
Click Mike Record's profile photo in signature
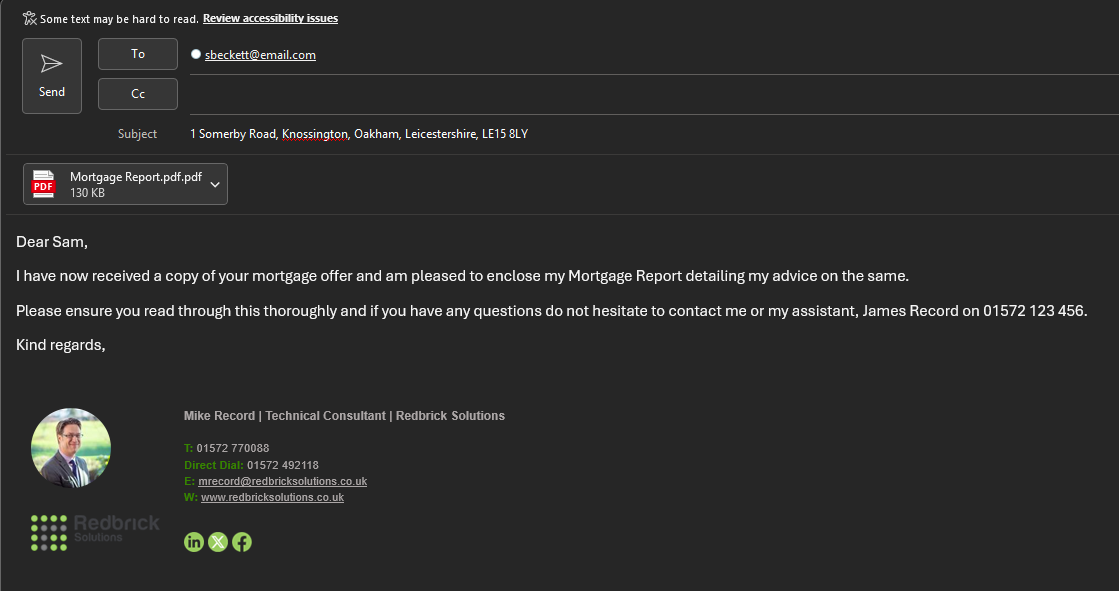(x=71, y=448)
